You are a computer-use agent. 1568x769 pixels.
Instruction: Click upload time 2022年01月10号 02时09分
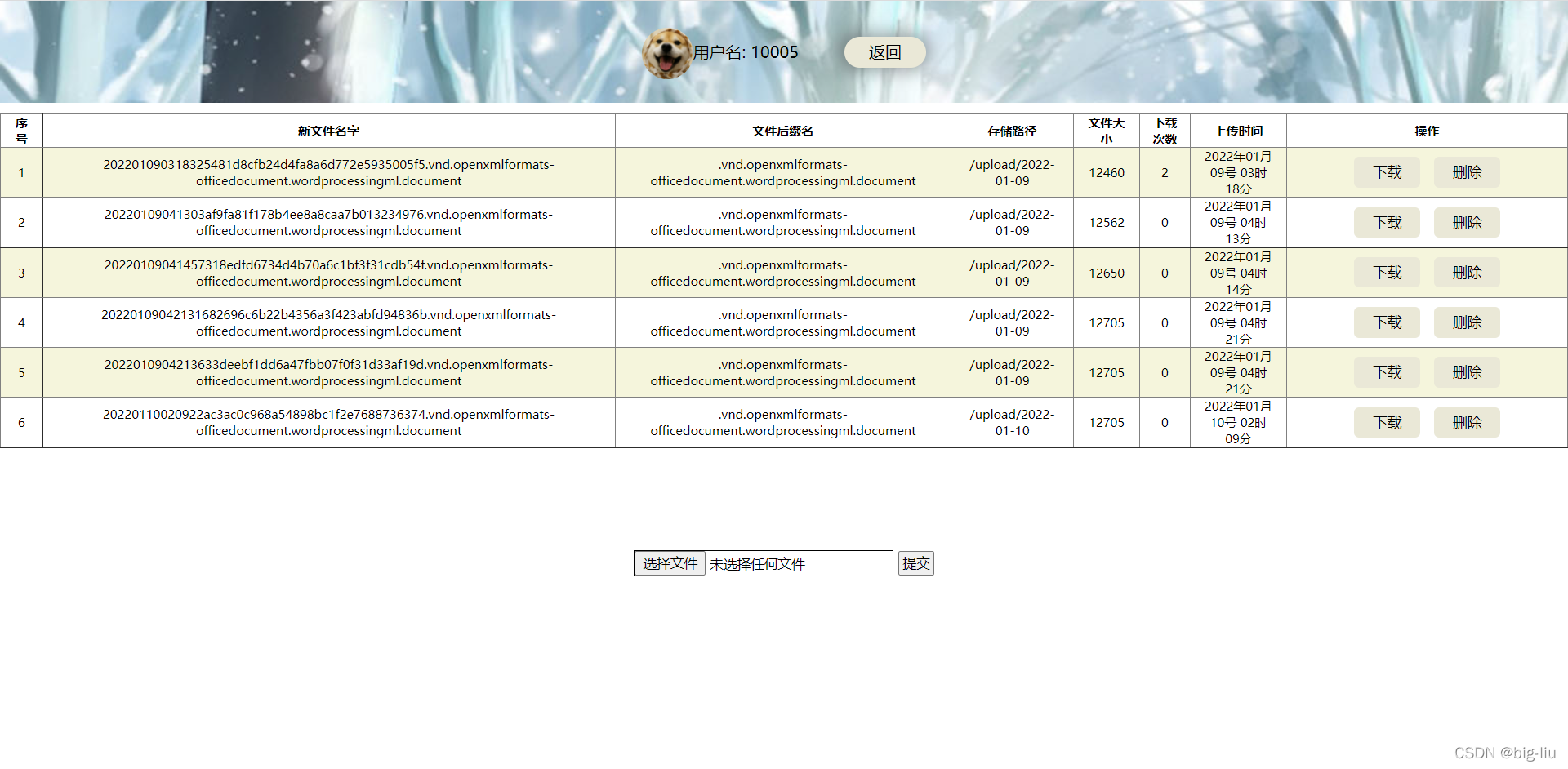pyautogui.click(x=1238, y=422)
